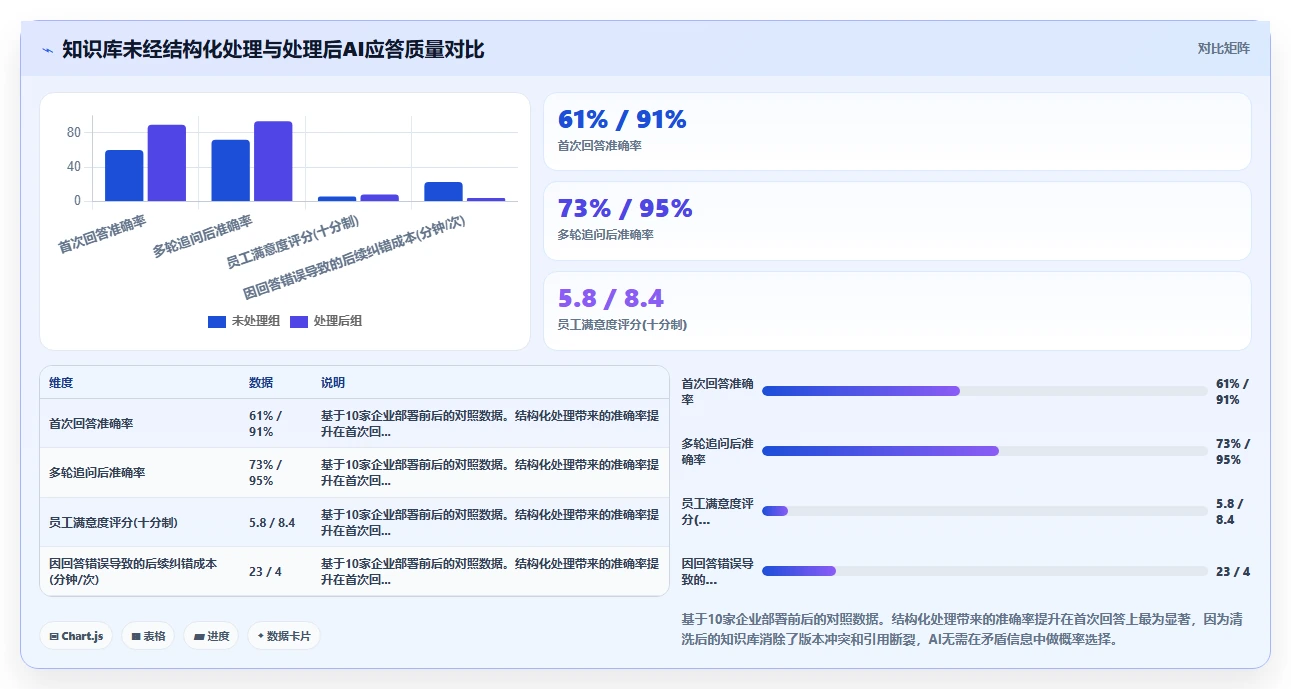1291x689 pixels.
Task: Click the icon in the 数据卡片 tag
Action: 261,636
